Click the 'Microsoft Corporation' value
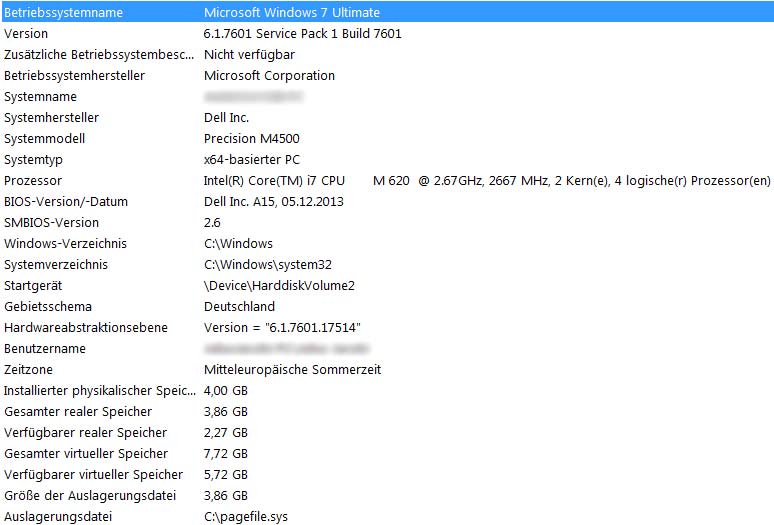 click(270, 75)
